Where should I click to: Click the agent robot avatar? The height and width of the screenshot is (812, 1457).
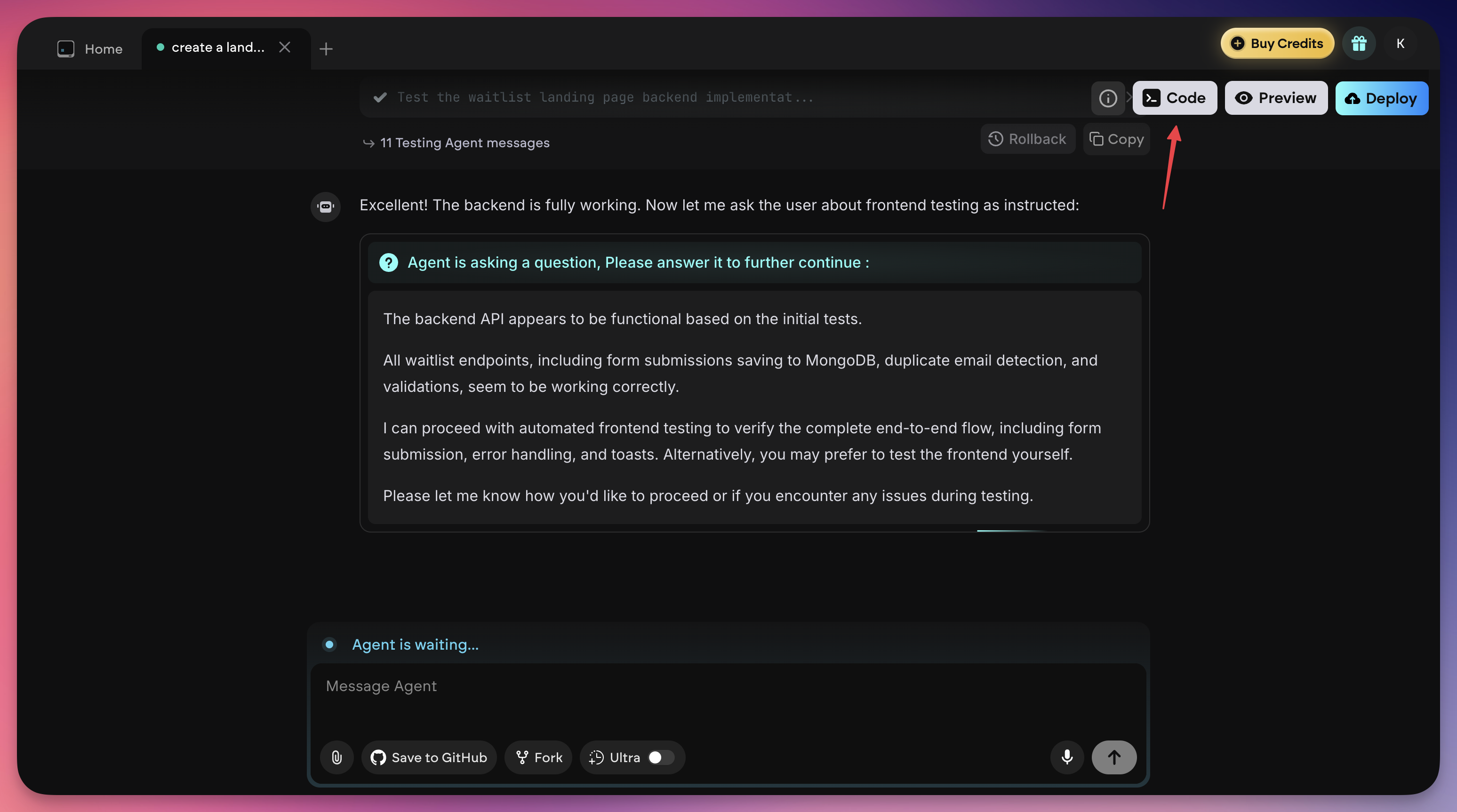tap(326, 206)
